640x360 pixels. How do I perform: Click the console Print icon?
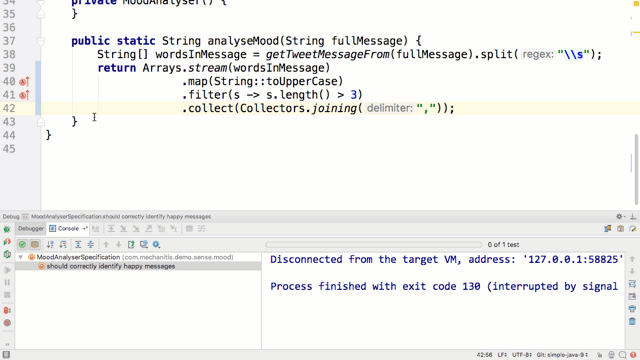click(x=632, y=309)
